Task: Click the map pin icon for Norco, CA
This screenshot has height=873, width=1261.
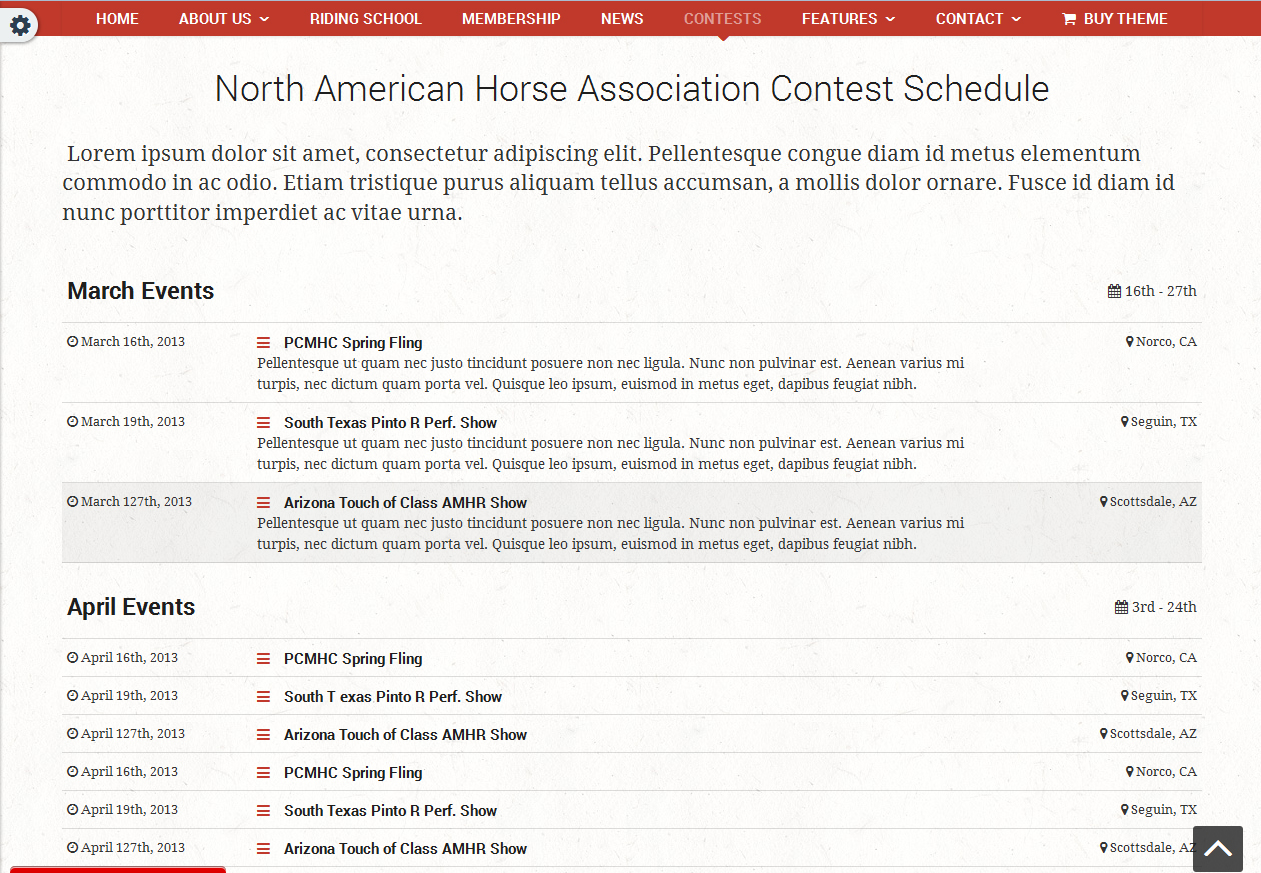Action: [1128, 340]
